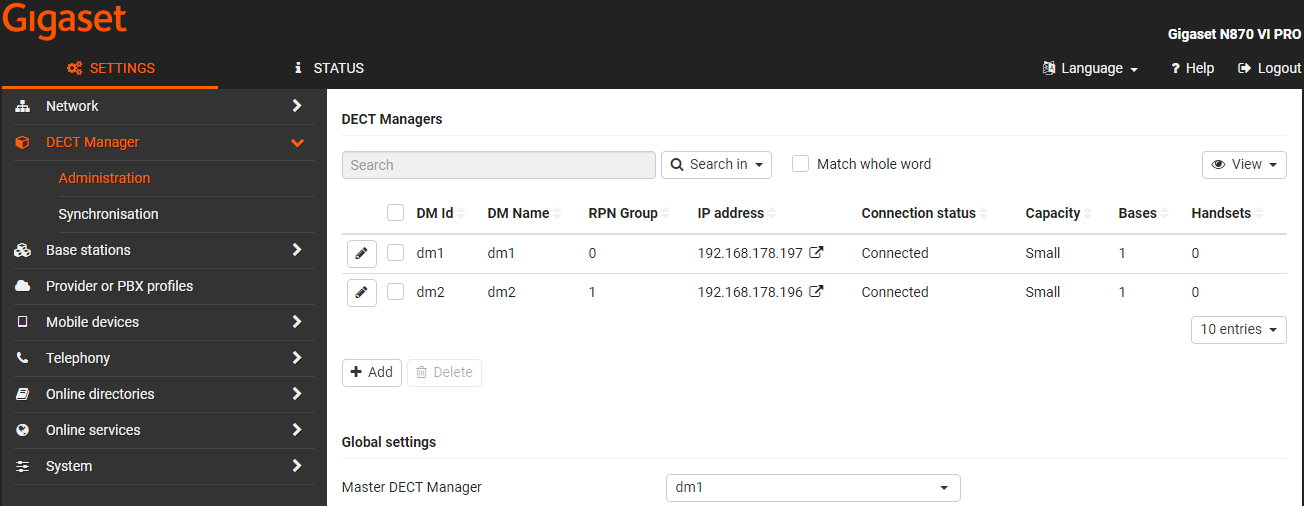This screenshot has width=1304, height=506.
Task: Click the Settings gears icon
Action: coord(74,69)
